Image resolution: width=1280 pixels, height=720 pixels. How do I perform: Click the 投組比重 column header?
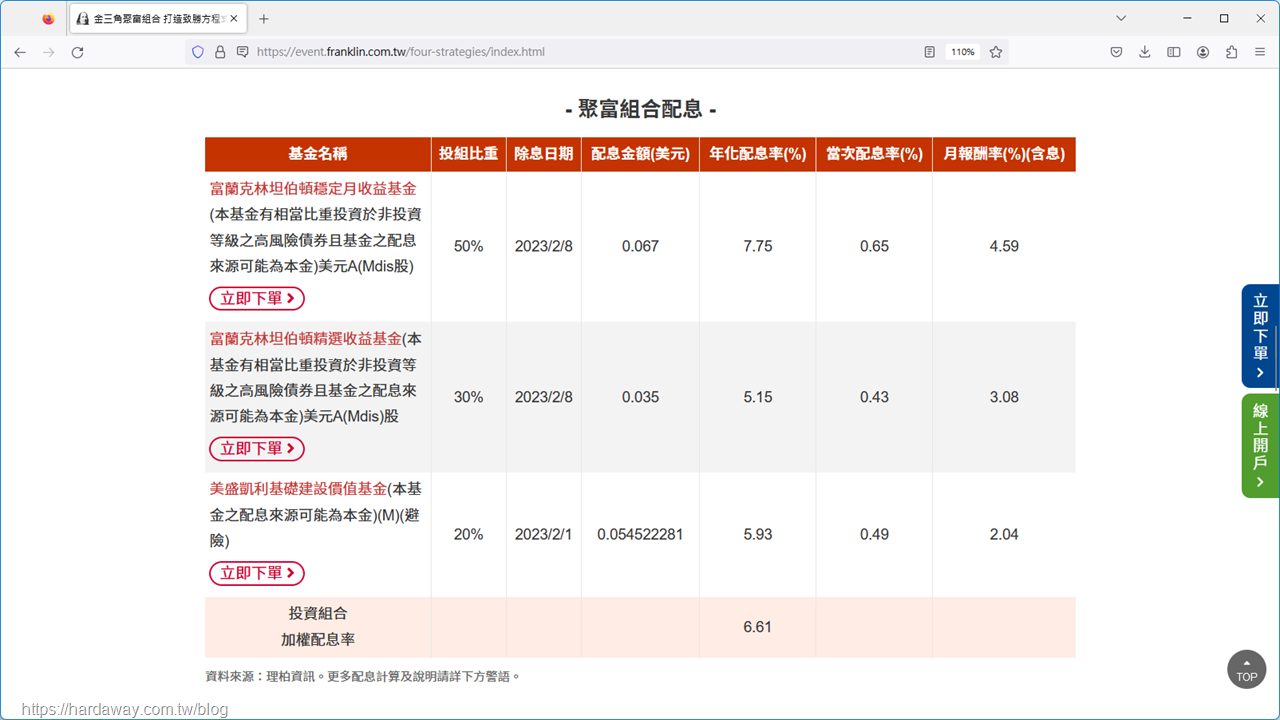(x=468, y=154)
